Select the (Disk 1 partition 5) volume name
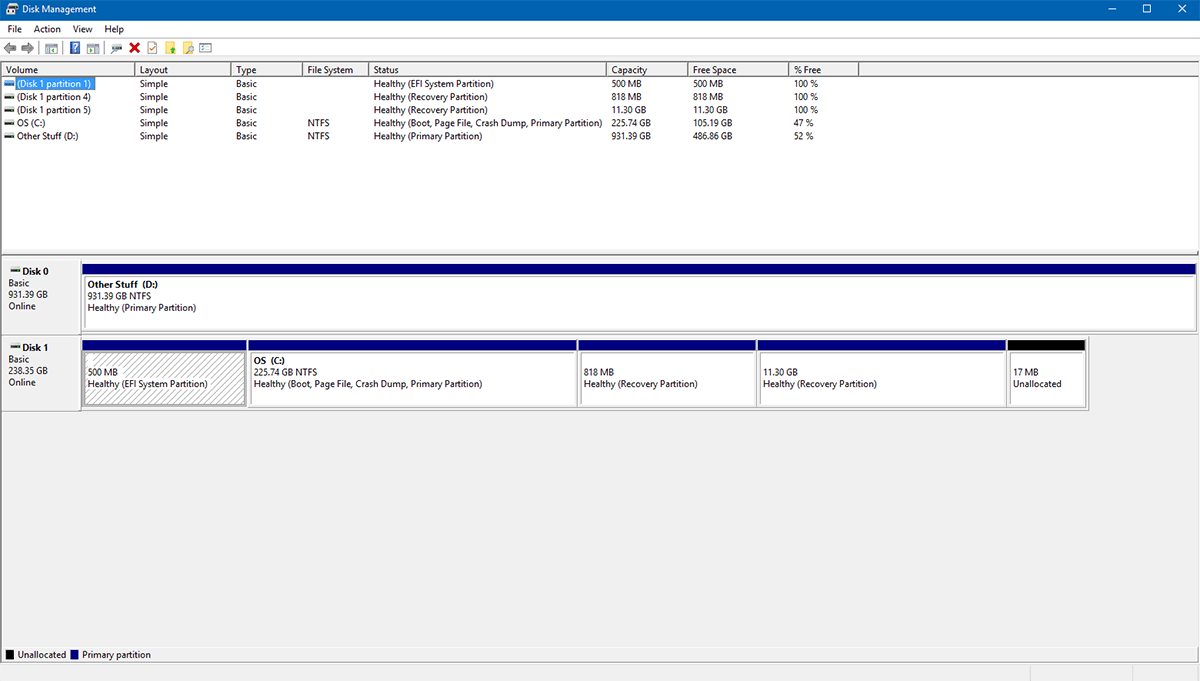The image size is (1200, 681). coord(54,110)
